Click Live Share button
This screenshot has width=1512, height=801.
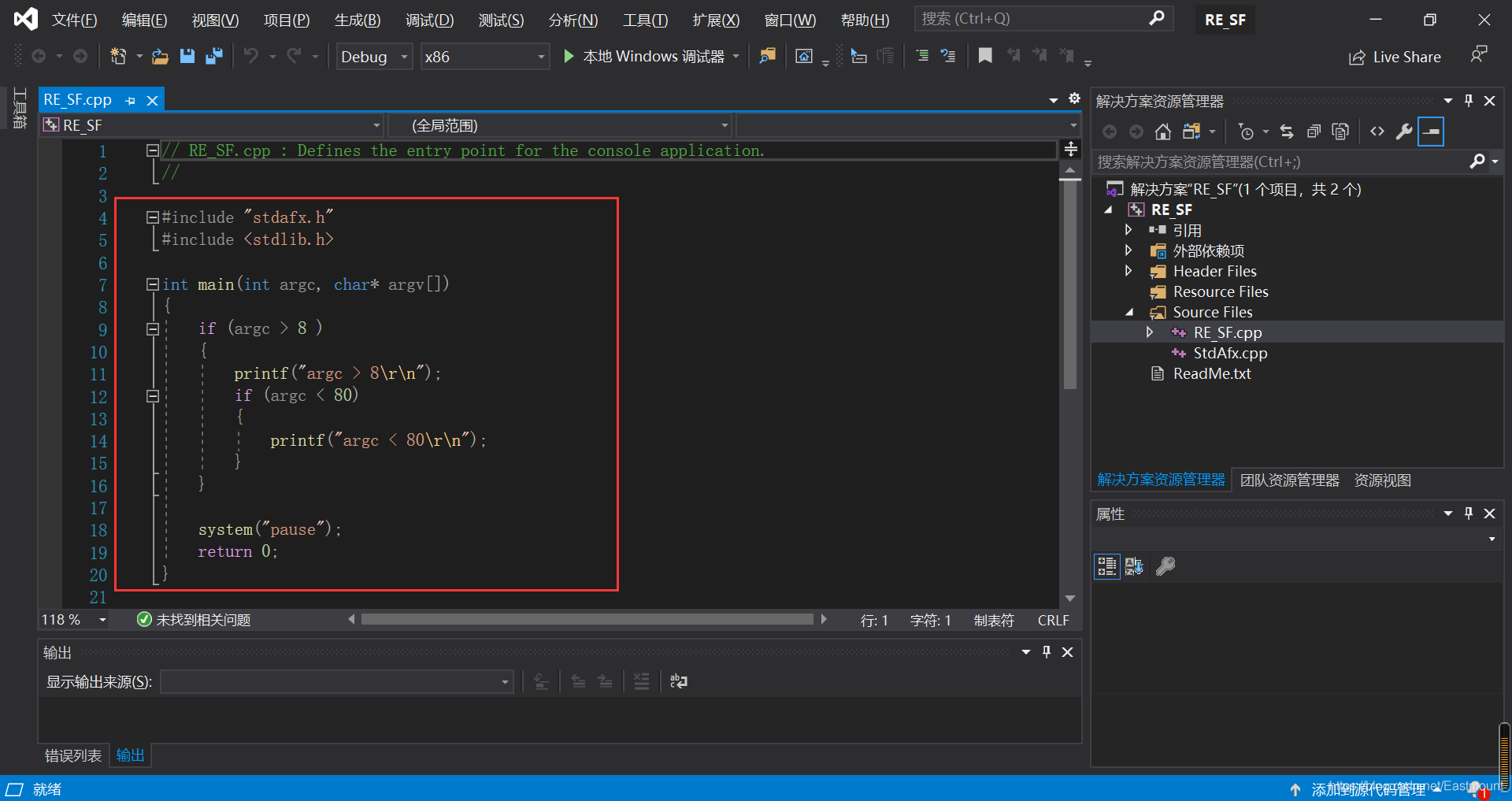[1395, 57]
